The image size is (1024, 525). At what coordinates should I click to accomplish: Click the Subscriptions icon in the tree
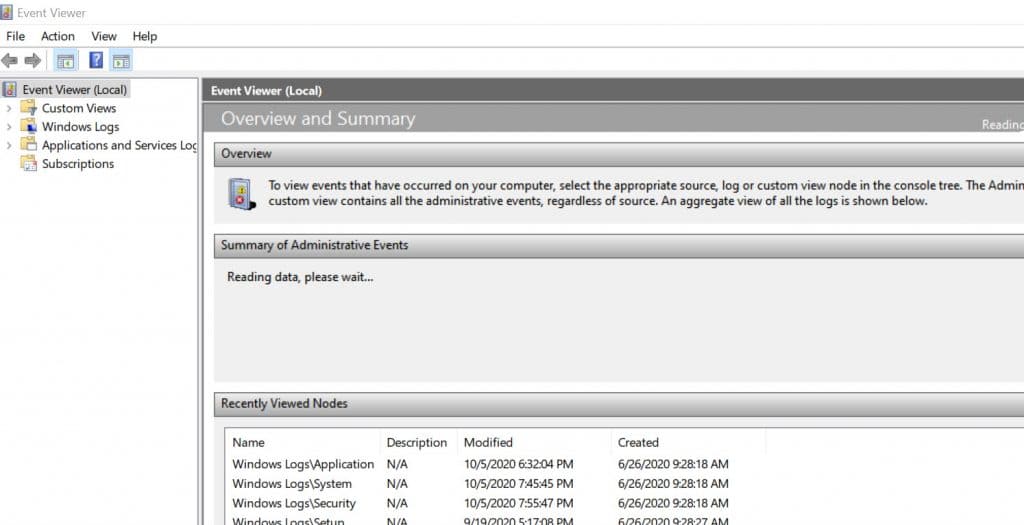point(28,164)
